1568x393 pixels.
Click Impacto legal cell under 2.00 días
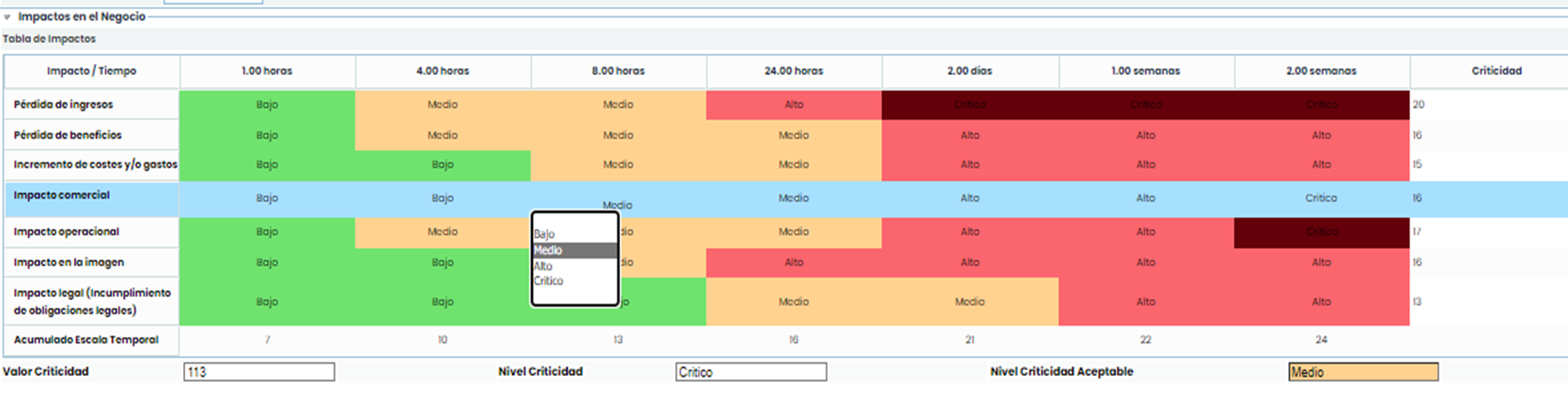tap(970, 302)
